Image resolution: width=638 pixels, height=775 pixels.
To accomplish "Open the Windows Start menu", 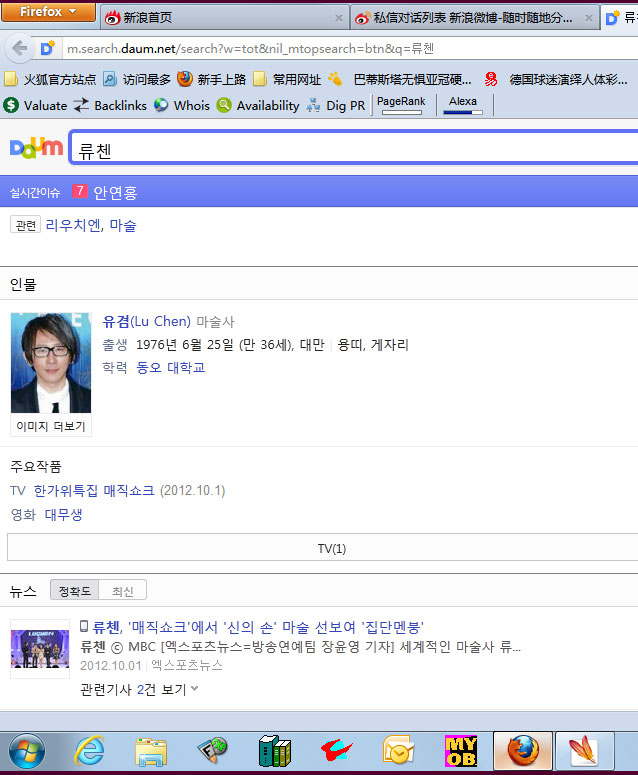I will point(27,752).
